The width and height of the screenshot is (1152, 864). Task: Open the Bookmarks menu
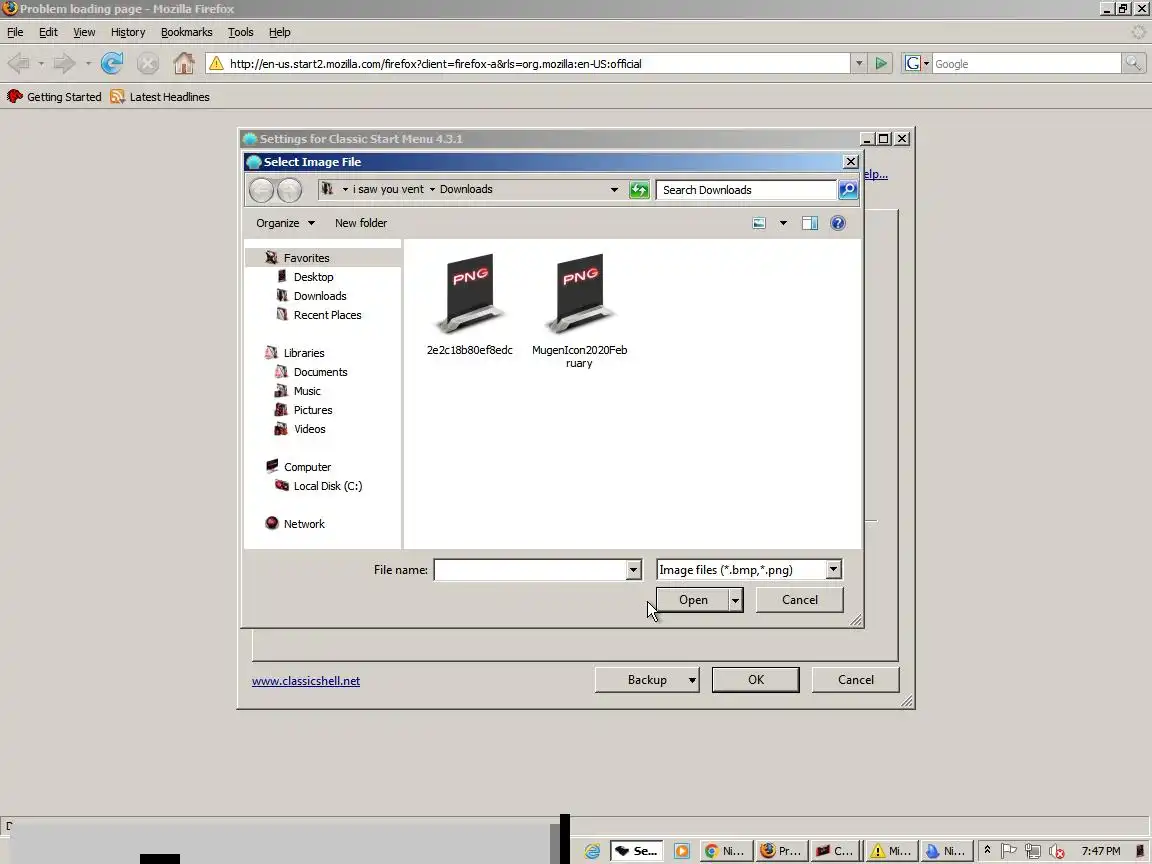[187, 32]
